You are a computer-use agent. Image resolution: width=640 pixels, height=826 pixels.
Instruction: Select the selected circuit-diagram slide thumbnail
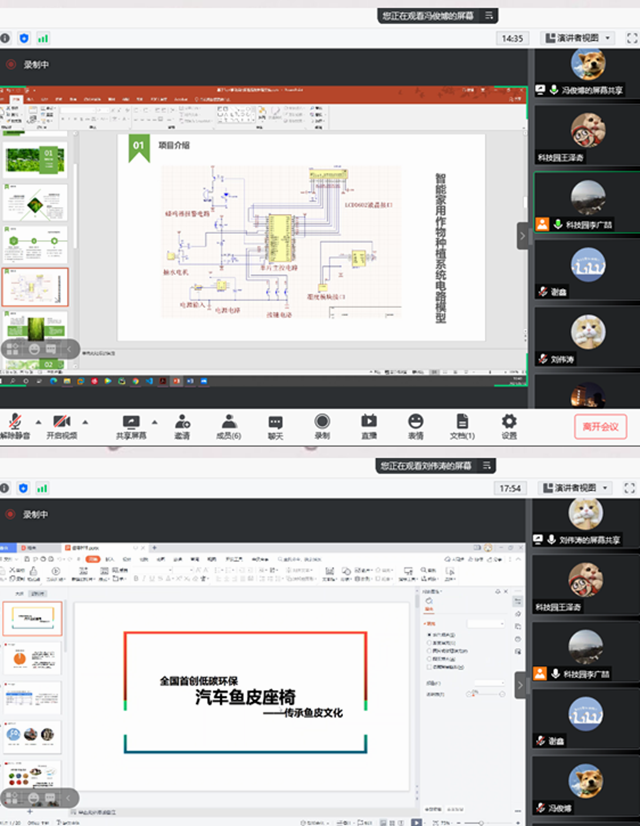(x=35, y=288)
